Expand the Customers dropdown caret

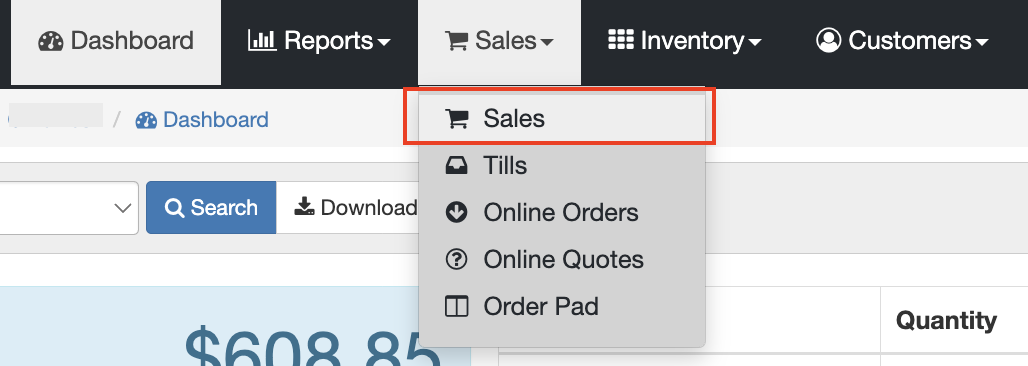coord(981,43)
